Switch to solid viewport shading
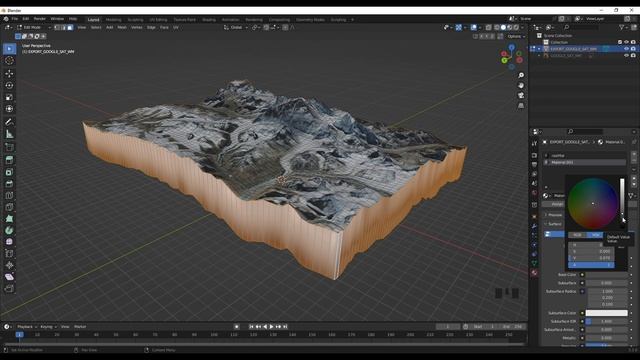Viewport: 640px width, 360px height. (503, 27)
